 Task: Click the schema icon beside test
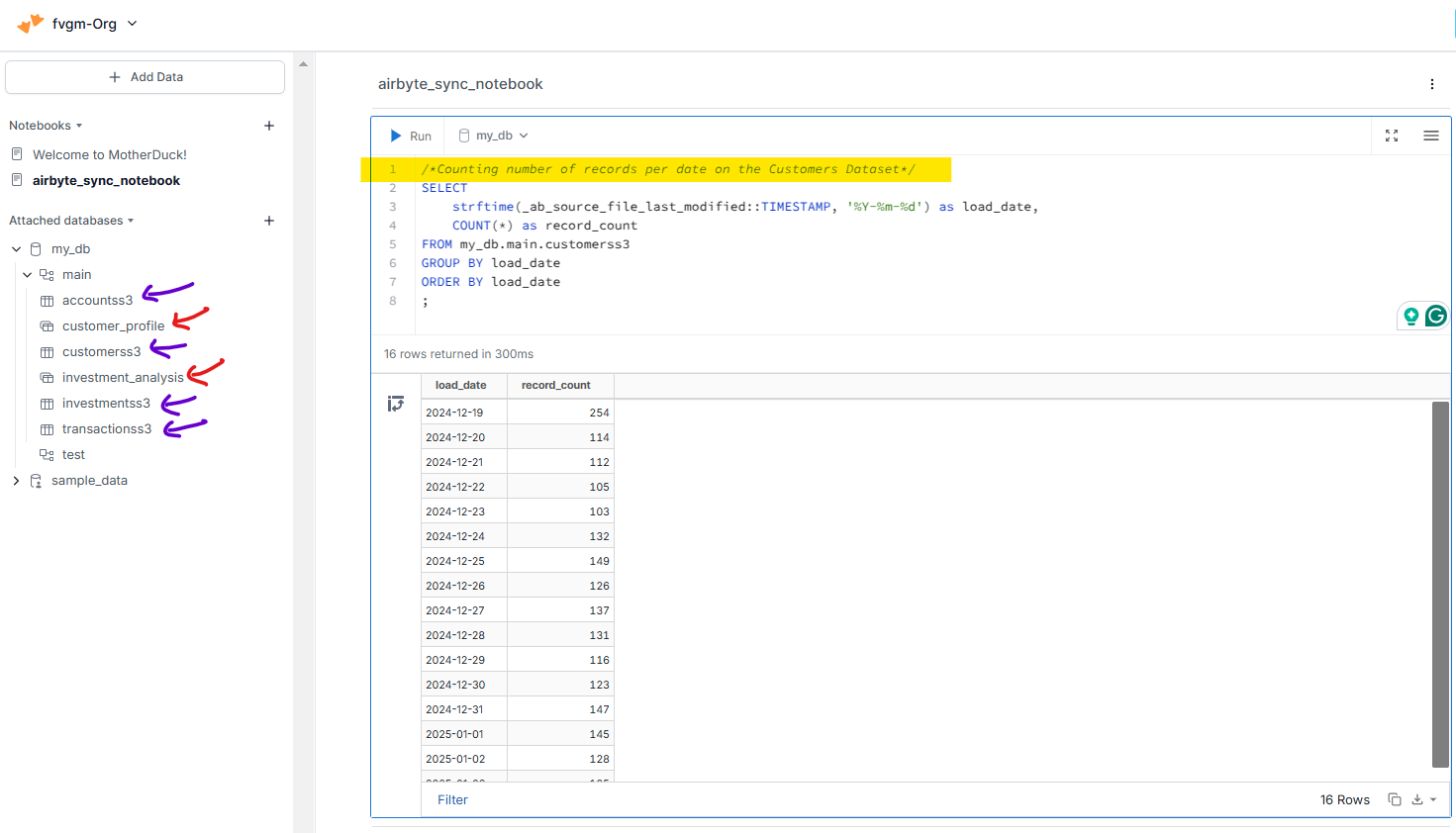47,455
